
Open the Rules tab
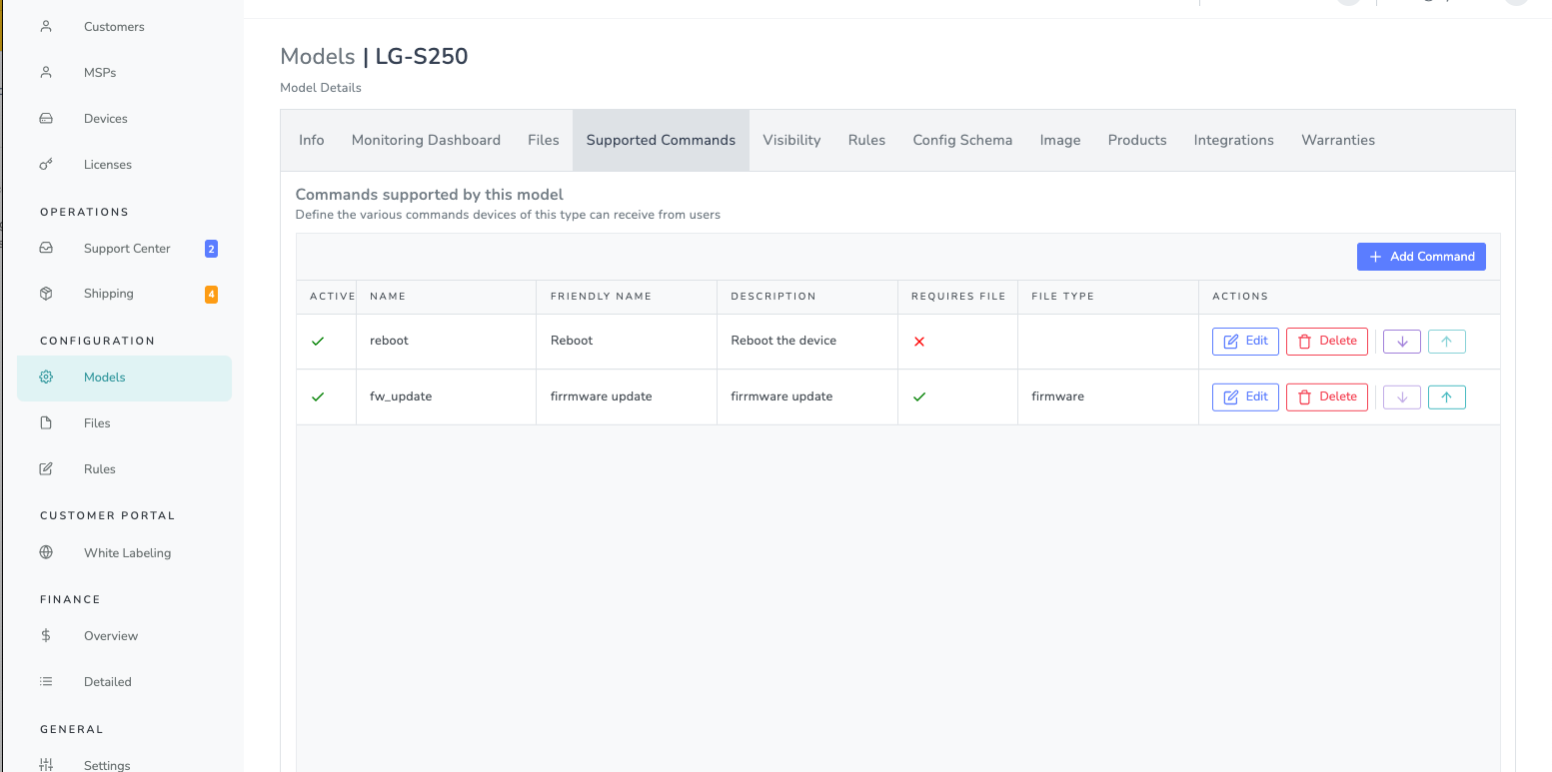867,140
